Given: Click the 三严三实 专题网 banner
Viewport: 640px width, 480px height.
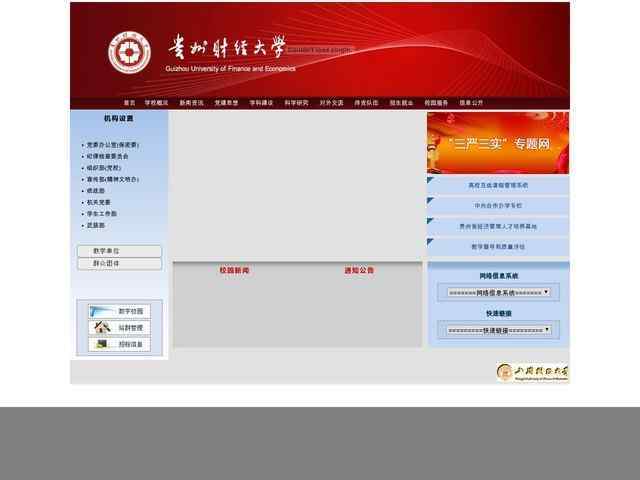Looking at the screenshot, I should click(498, 143).
